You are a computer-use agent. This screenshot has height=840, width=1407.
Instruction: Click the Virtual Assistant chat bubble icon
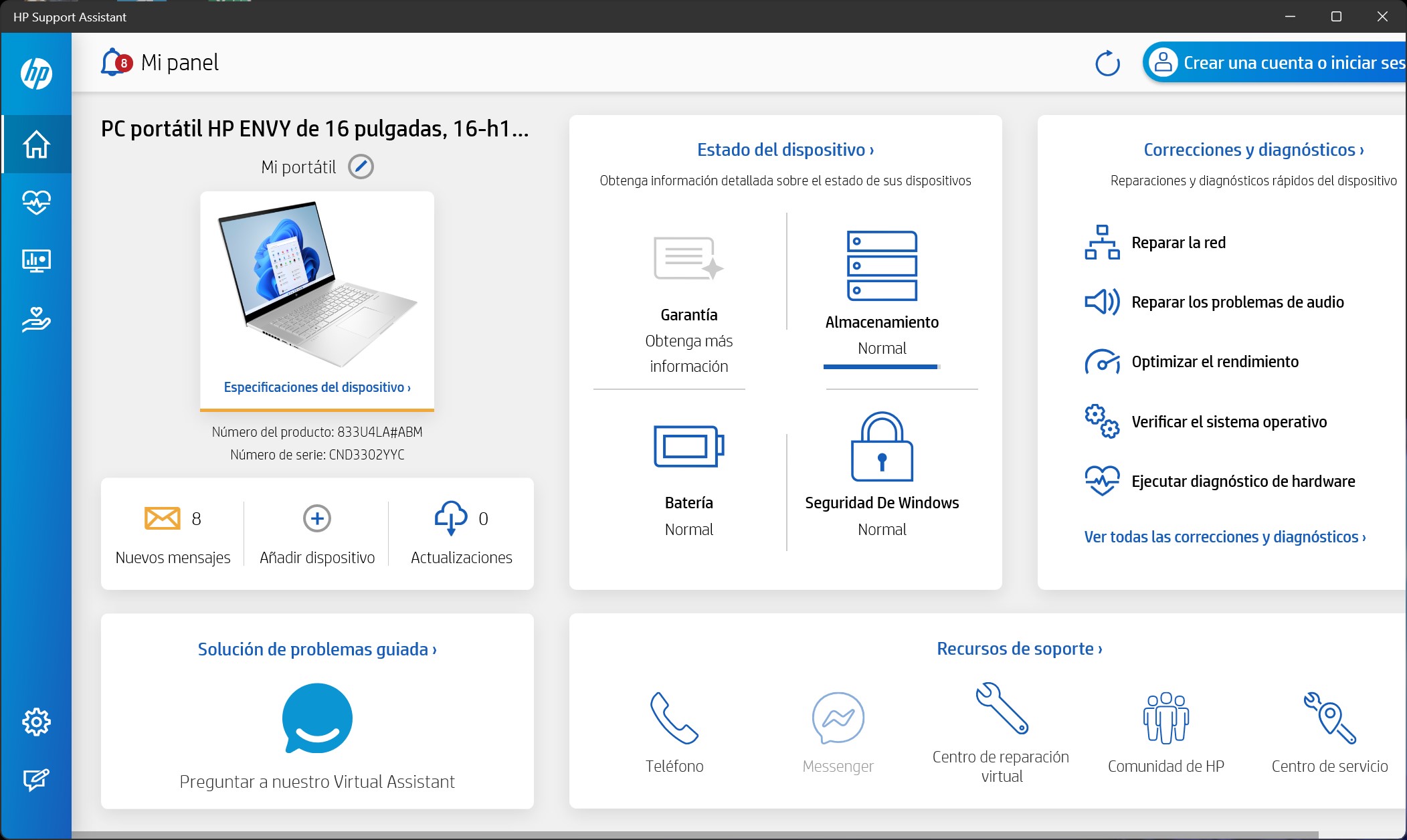click(317, 719)
